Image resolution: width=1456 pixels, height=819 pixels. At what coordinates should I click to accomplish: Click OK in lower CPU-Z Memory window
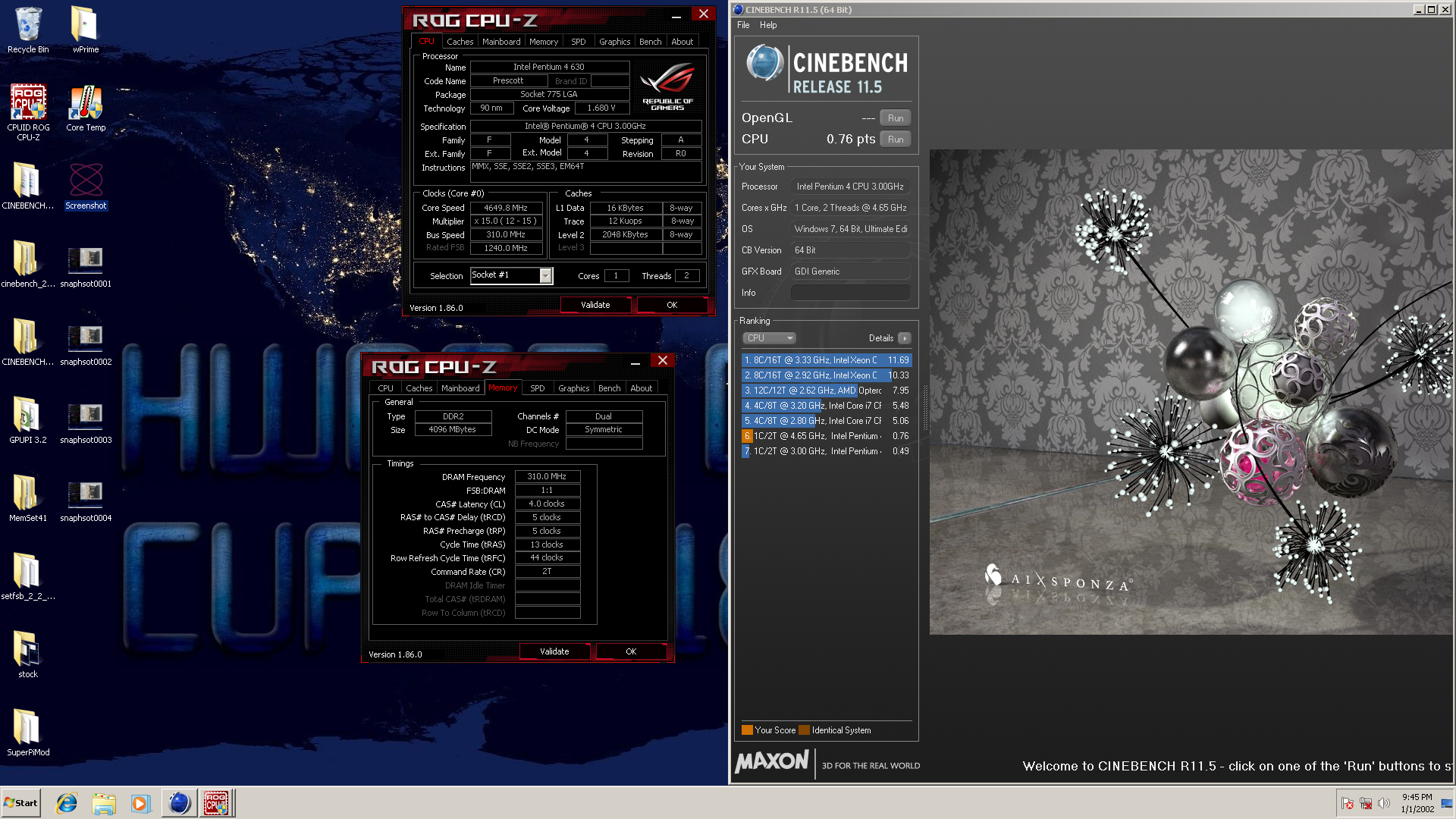(x=631, y=651)
